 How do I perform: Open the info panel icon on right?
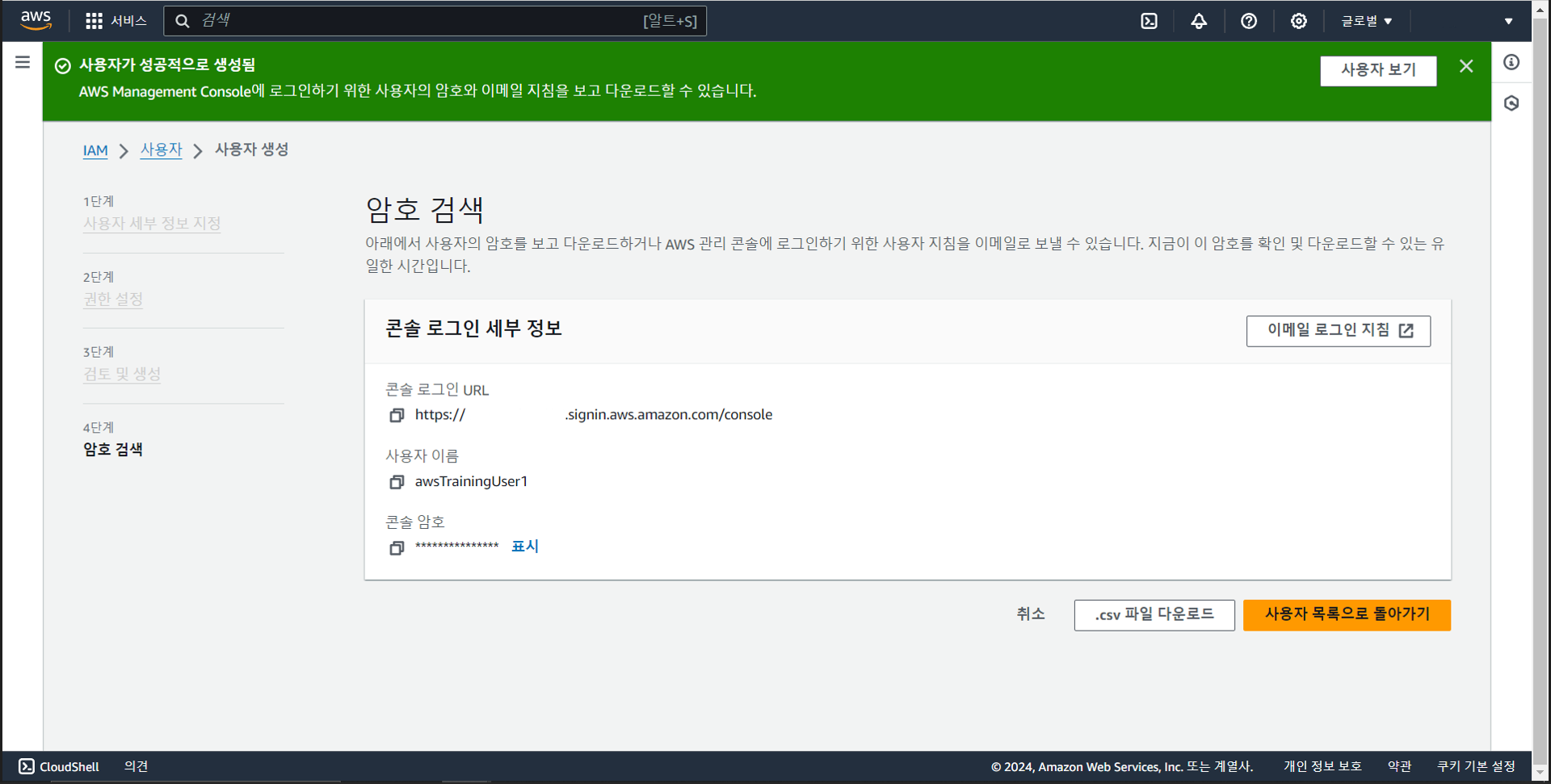pos(1511,62)
